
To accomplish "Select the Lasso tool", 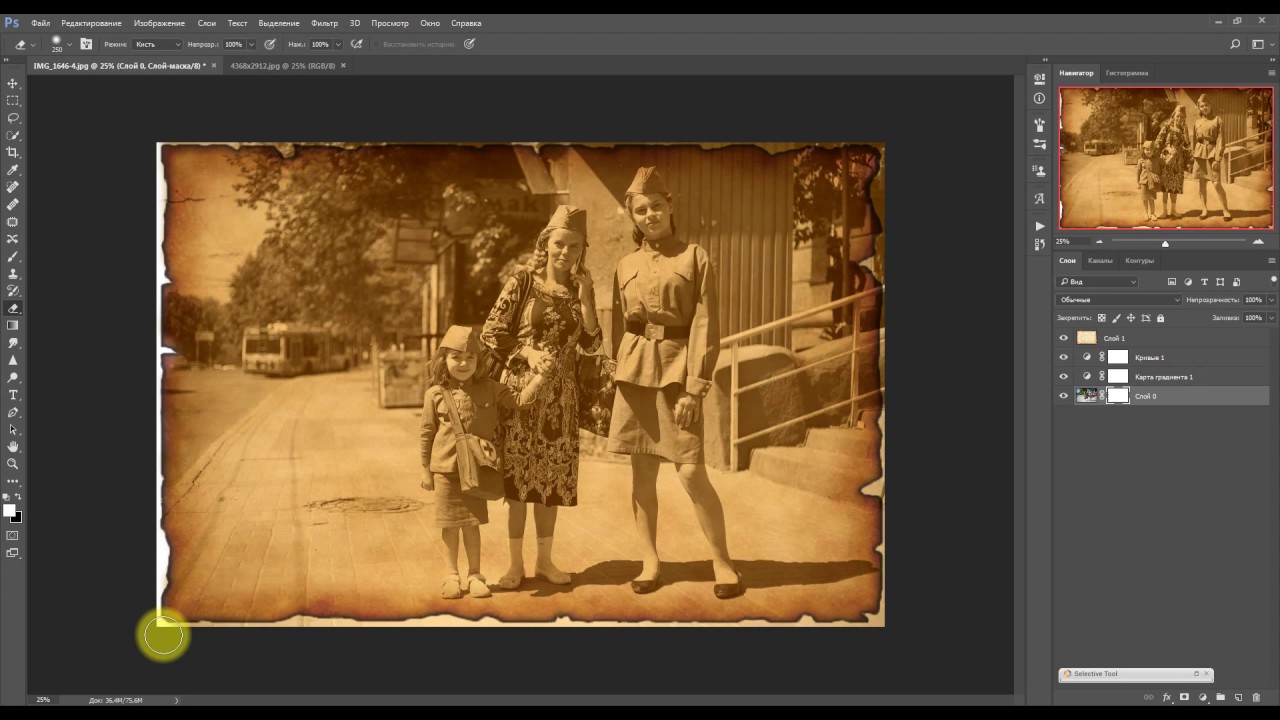I will [13, 118].
